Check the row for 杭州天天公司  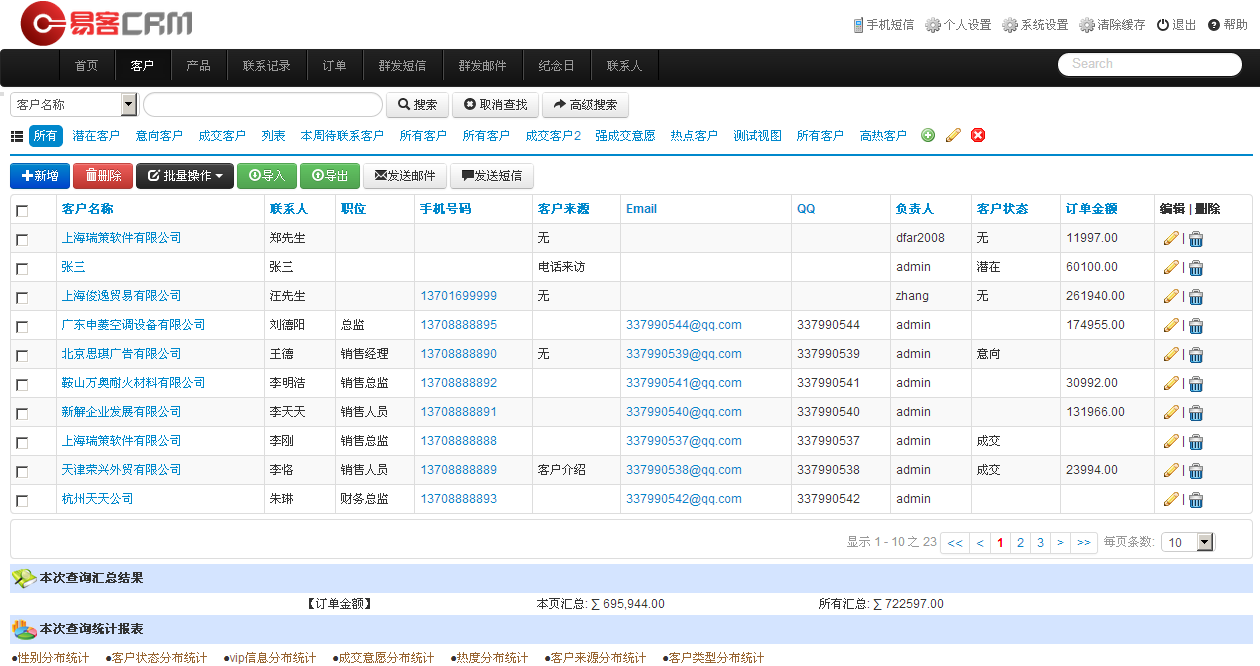tap(22, 500)
